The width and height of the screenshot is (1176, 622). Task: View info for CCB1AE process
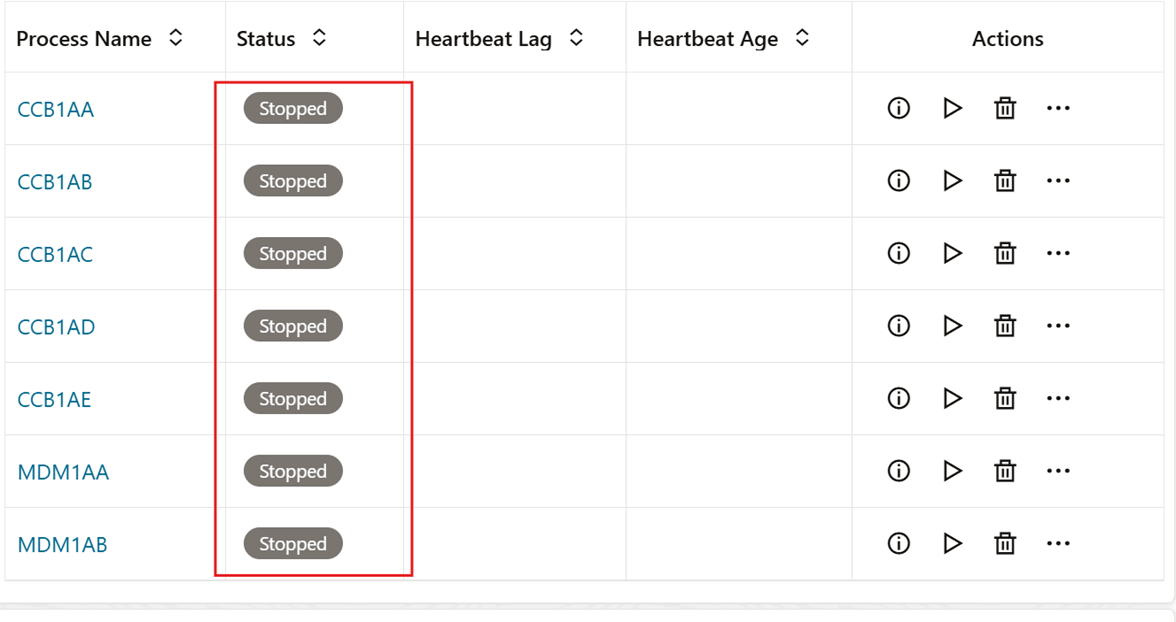pyautogui.click(x=899, y=399)
